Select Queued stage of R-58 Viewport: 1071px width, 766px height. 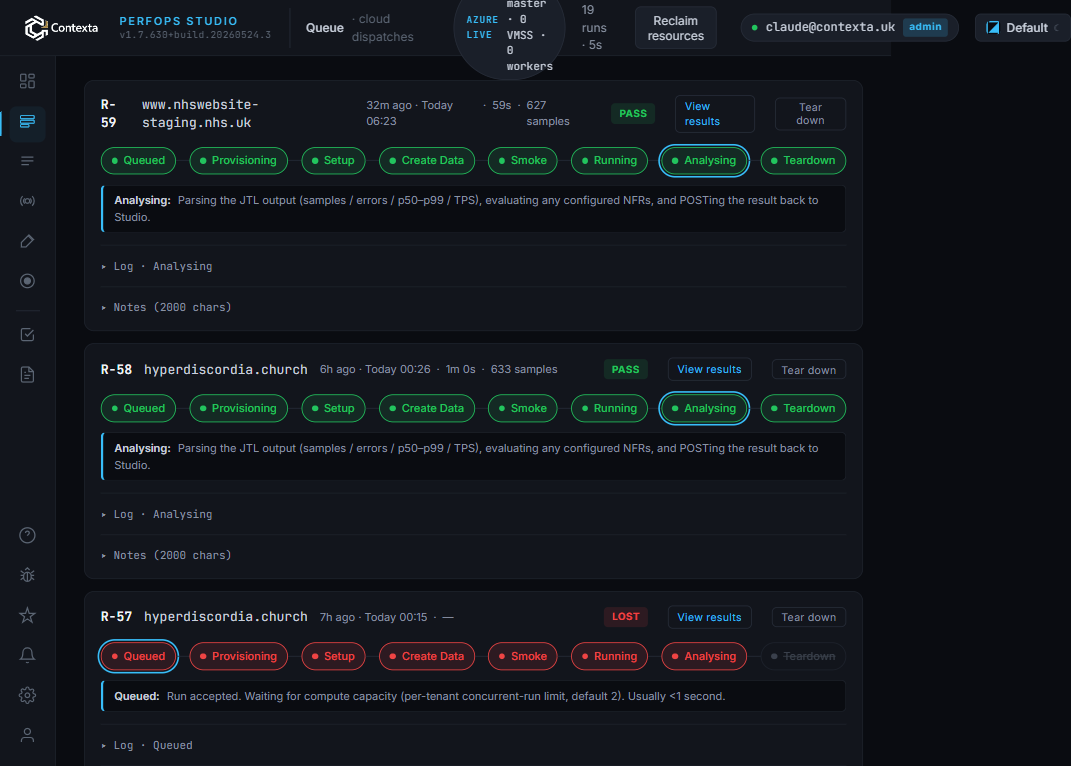click(x=139, y=409)
